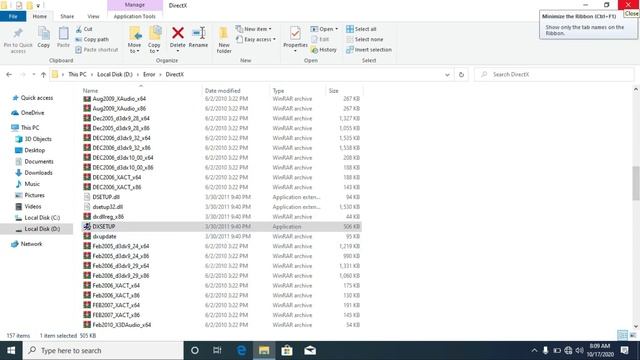Click Error breadcrumb in address bar

[x=149, y=74]
